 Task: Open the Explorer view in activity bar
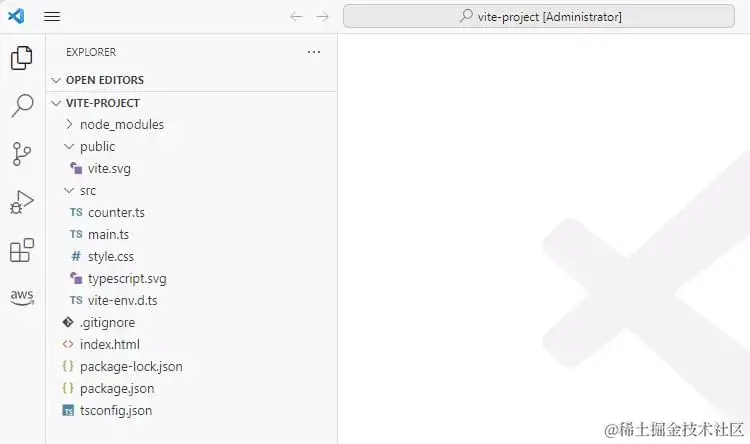pos(22,58)
